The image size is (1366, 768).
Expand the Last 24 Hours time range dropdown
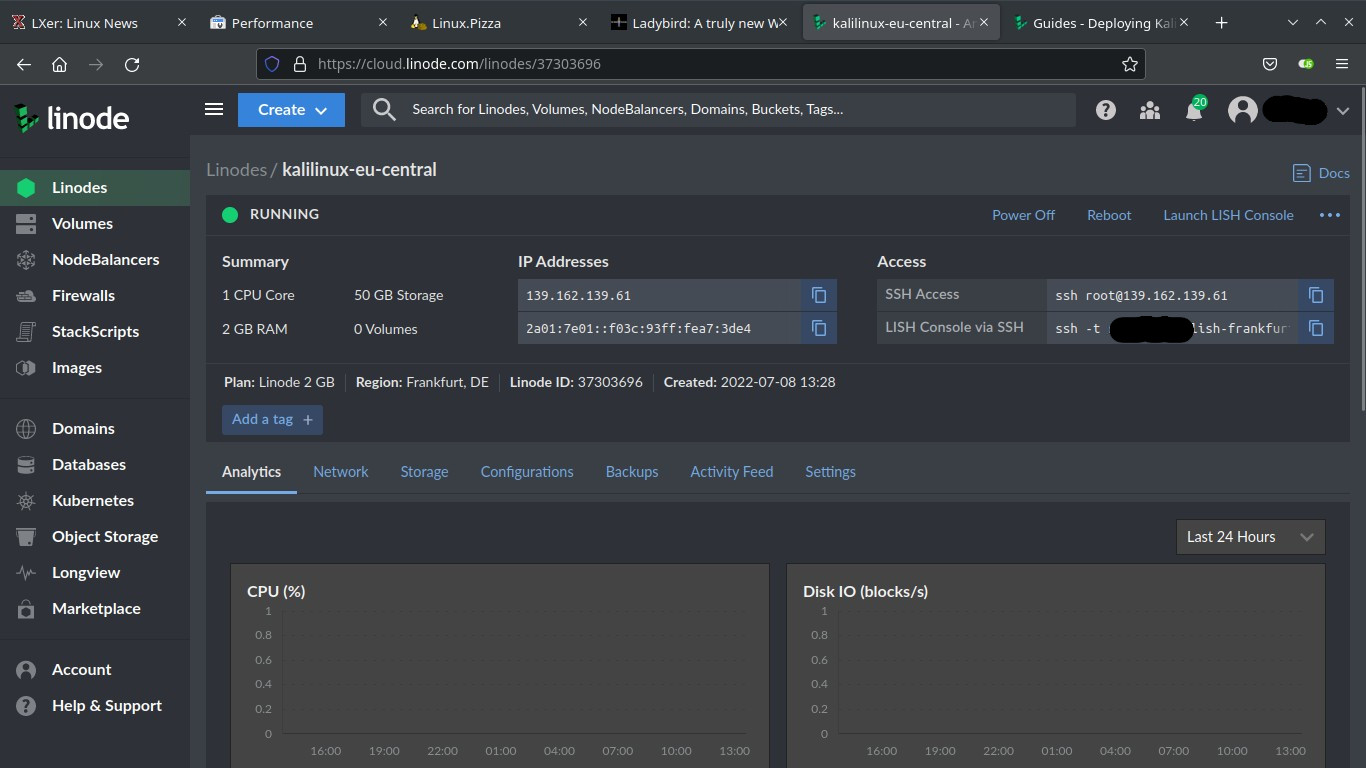(x=1251, y=537)
